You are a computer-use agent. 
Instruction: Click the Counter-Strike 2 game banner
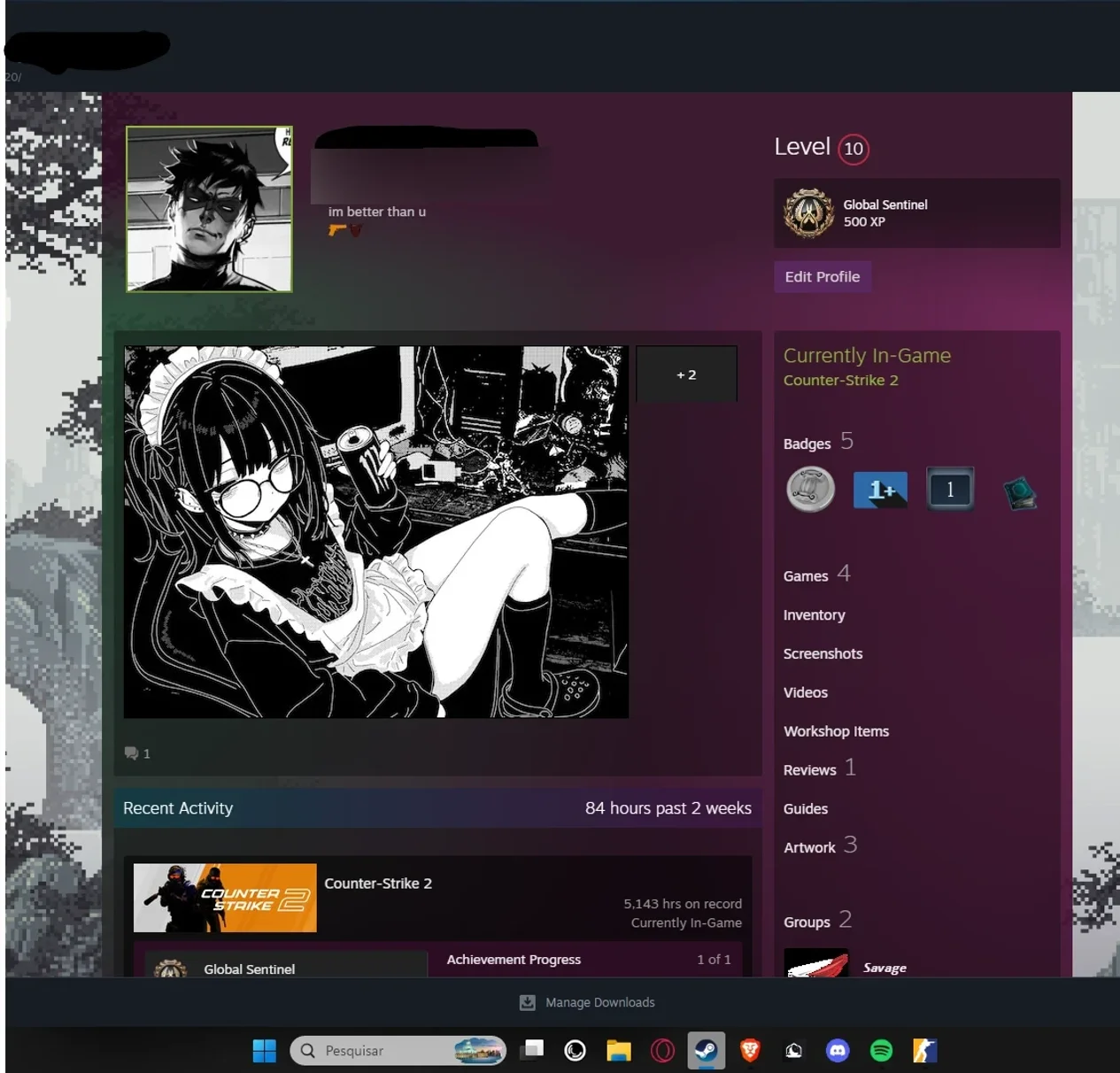[225, 898]
